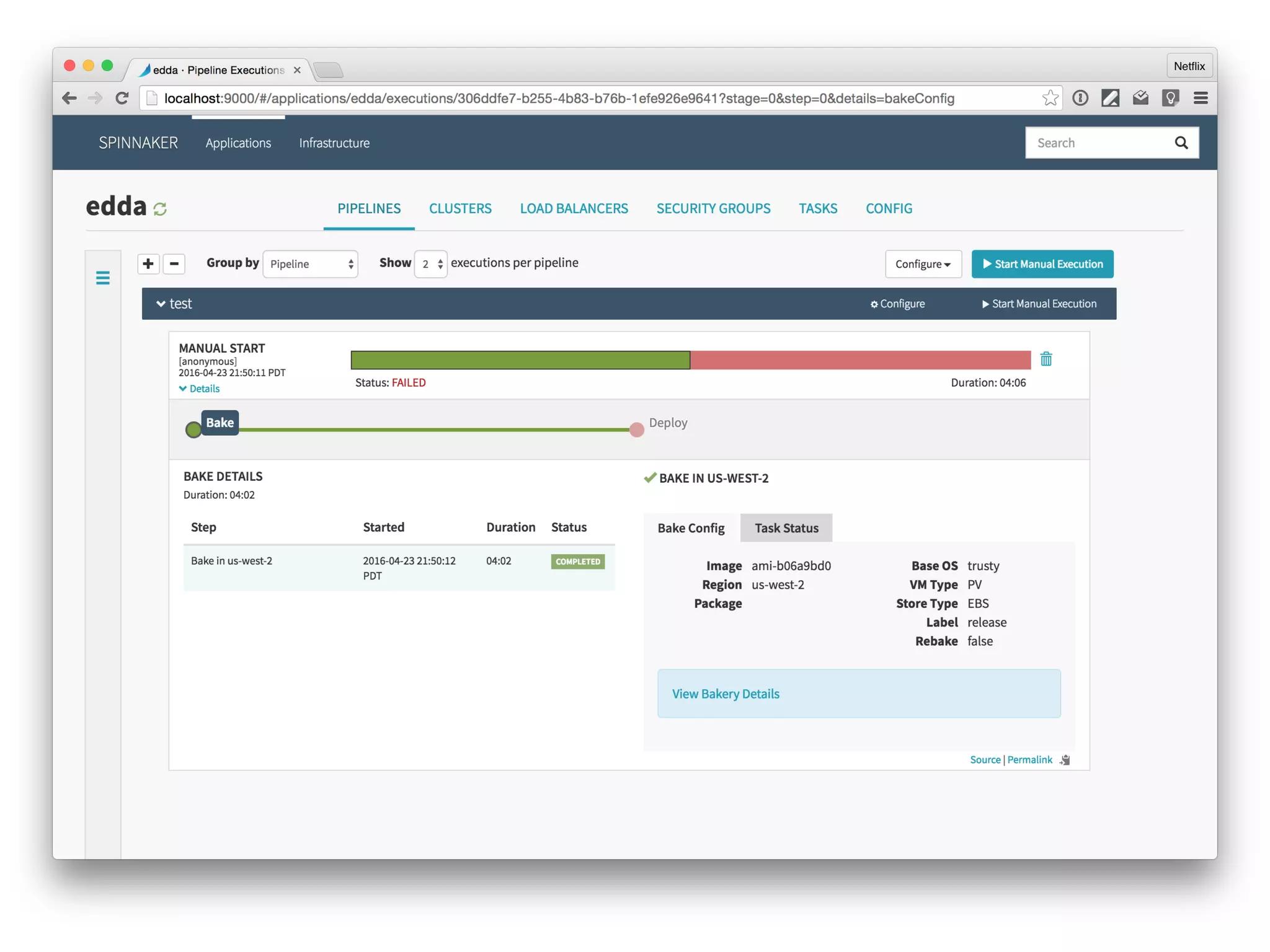1270x952 pixels.
Task: Collapse the test pipeline group
Action: coord(161,304)
